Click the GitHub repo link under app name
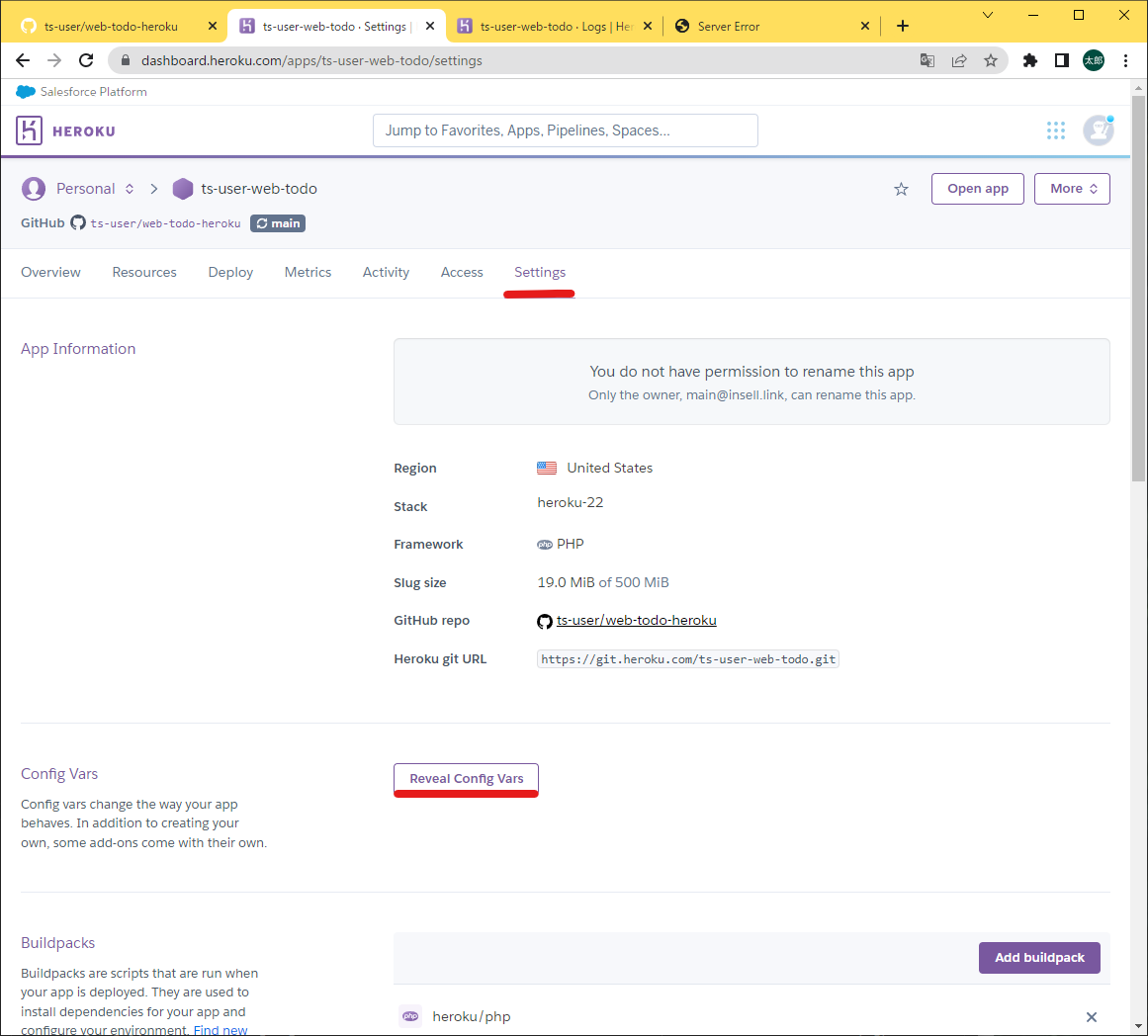This screenshot has width=1148, height=1036. [x=165, y=223]
